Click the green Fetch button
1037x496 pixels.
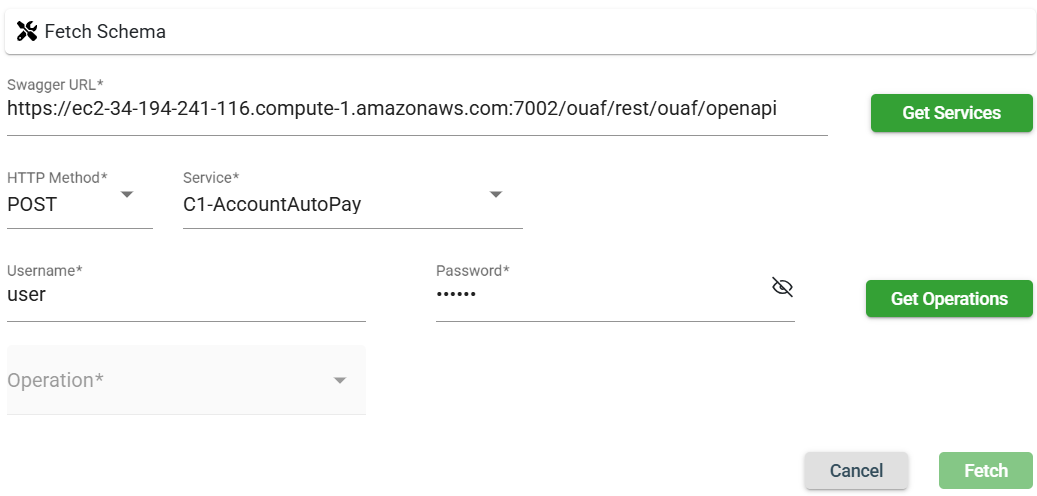pyautogui.click(x=985, y=470)
